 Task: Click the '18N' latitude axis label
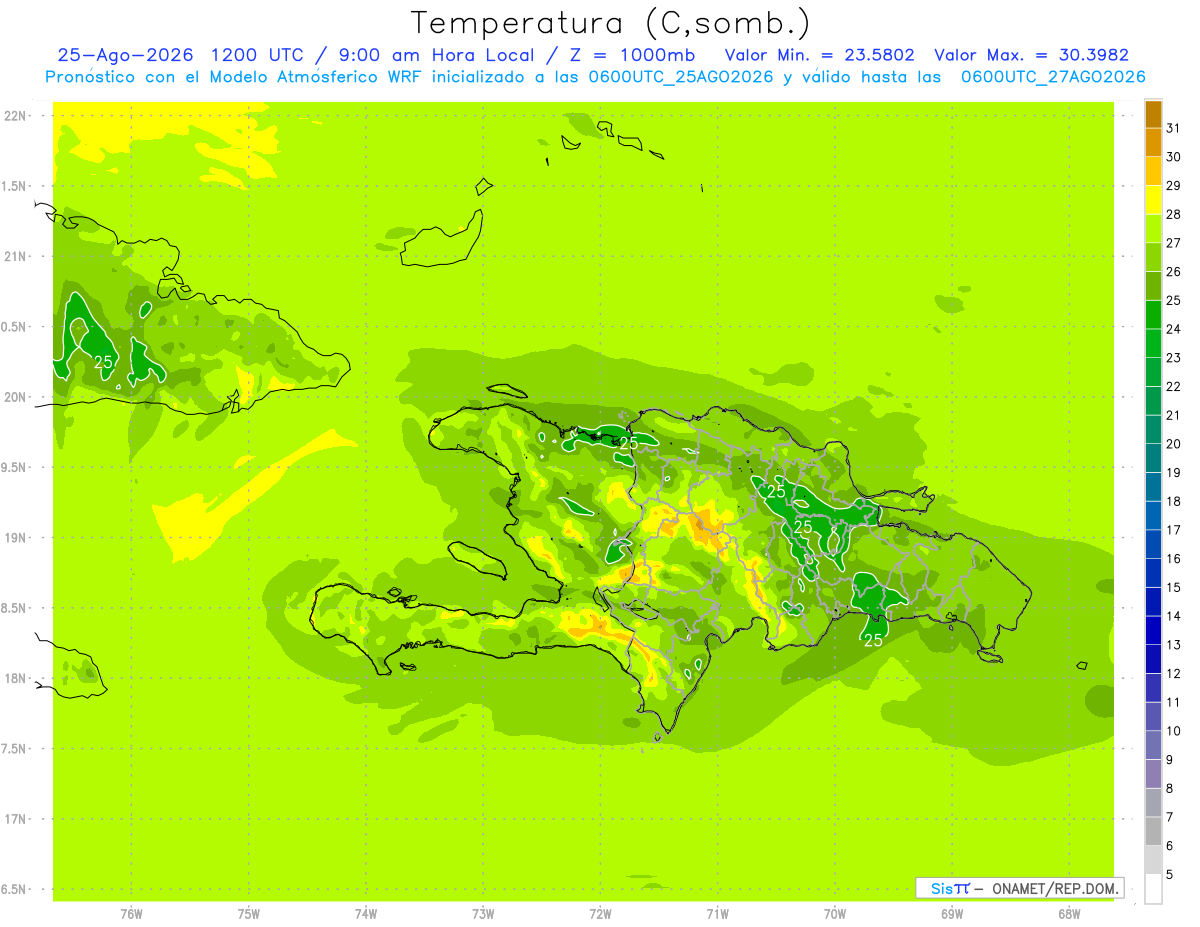[x=15, y=678]
